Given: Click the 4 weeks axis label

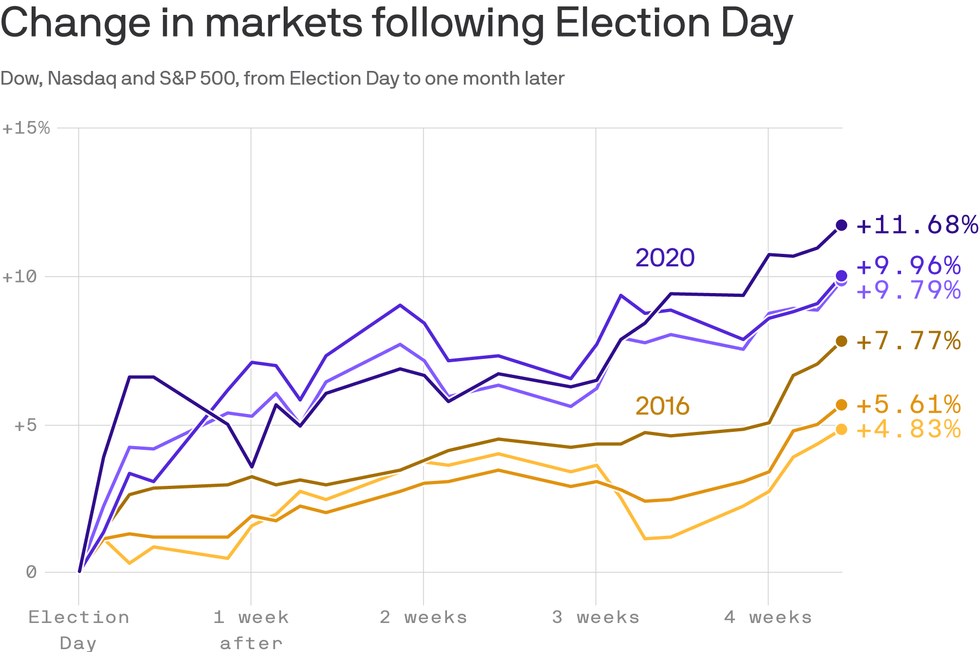Looking at the screenshot, I should point(768,618).
